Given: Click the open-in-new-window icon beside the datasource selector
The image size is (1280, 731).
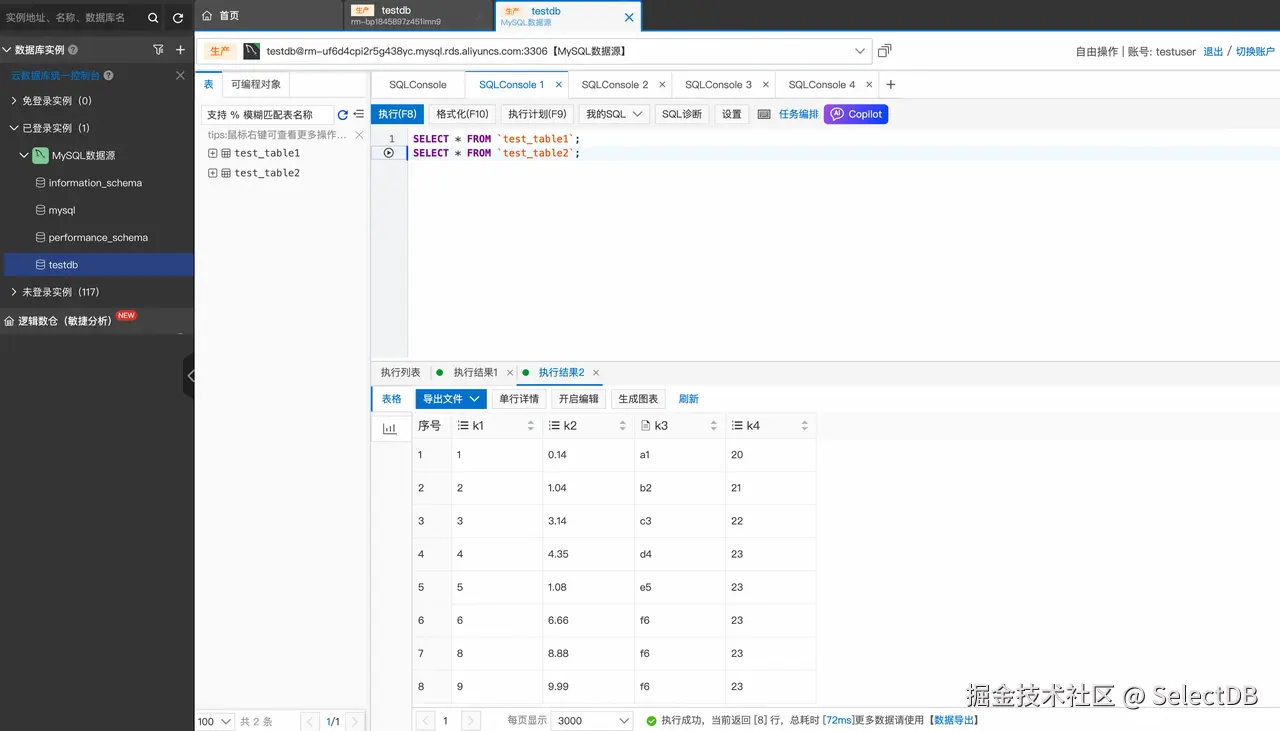Looking at the screenshot, I should pos(884,51).
